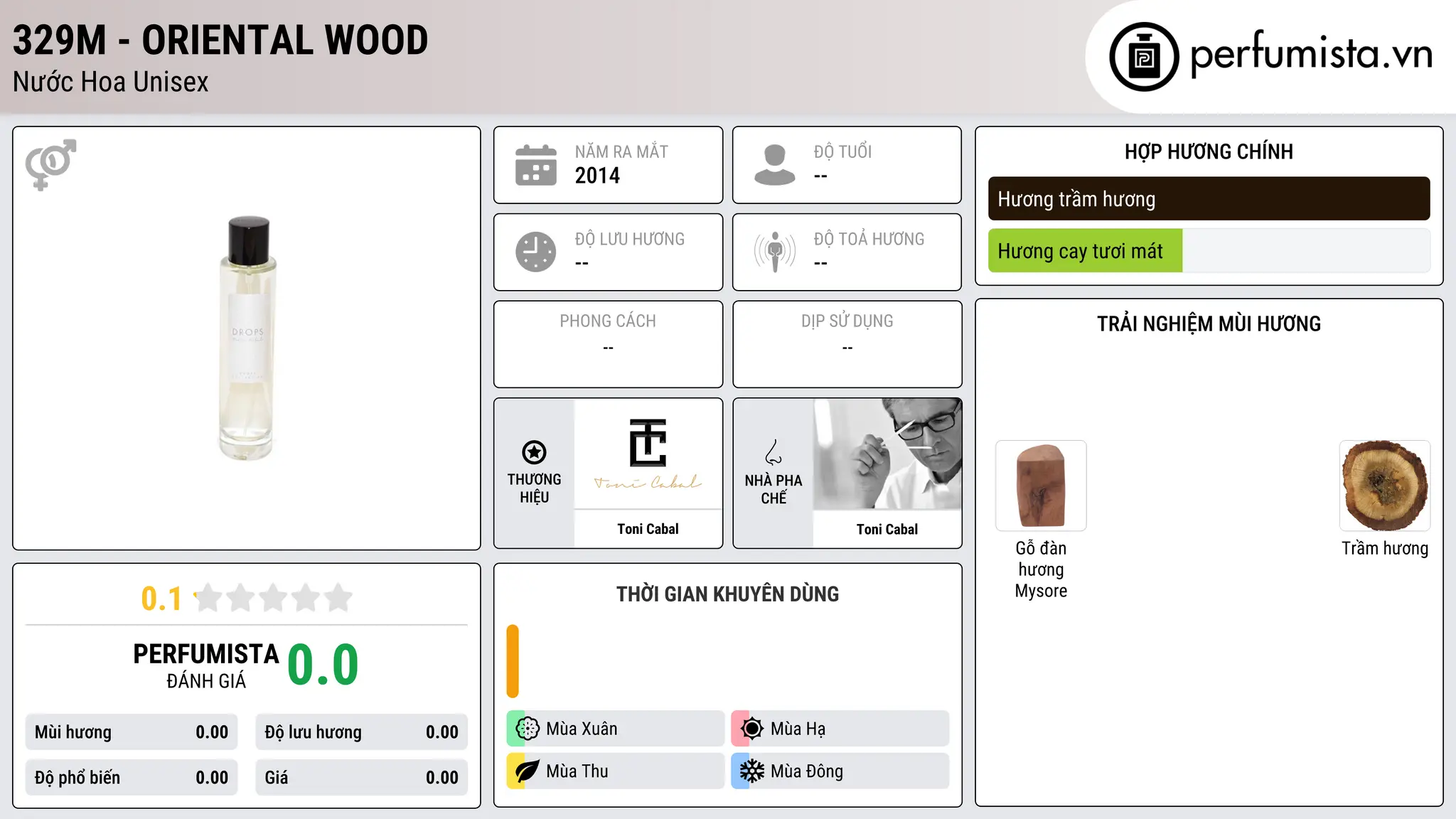The width and height of the screenshot is (1456, 819).
Task: Open the Toni Cabal perfumer photo
Action: (887, 454)
